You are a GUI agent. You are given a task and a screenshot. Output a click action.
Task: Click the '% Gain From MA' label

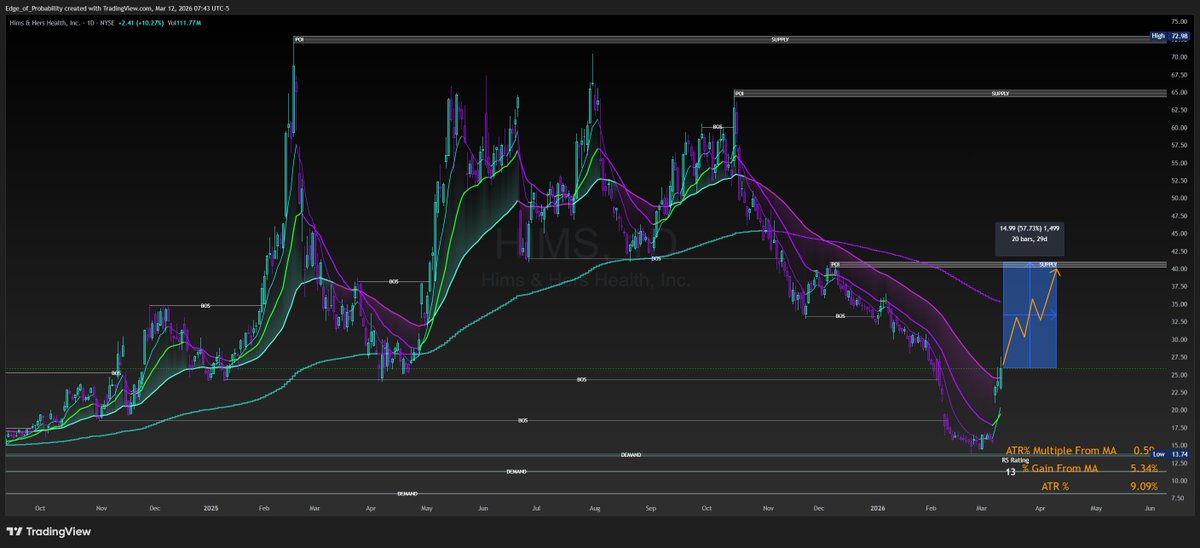[x=1061, y=468]
